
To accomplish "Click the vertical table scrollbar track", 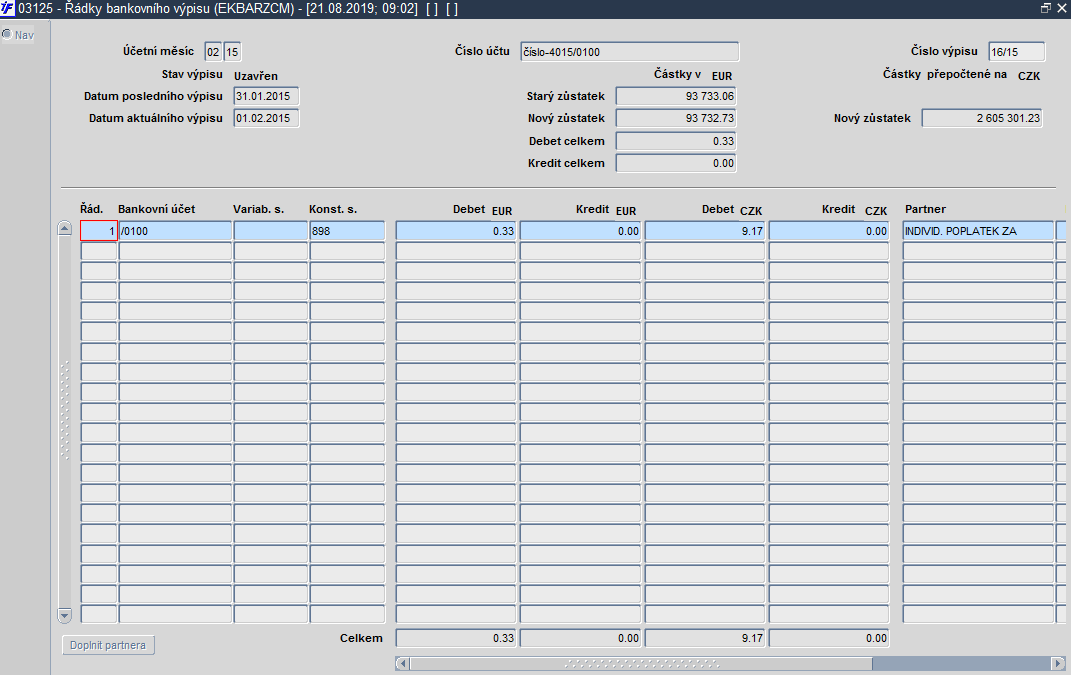I will point(64,422).
